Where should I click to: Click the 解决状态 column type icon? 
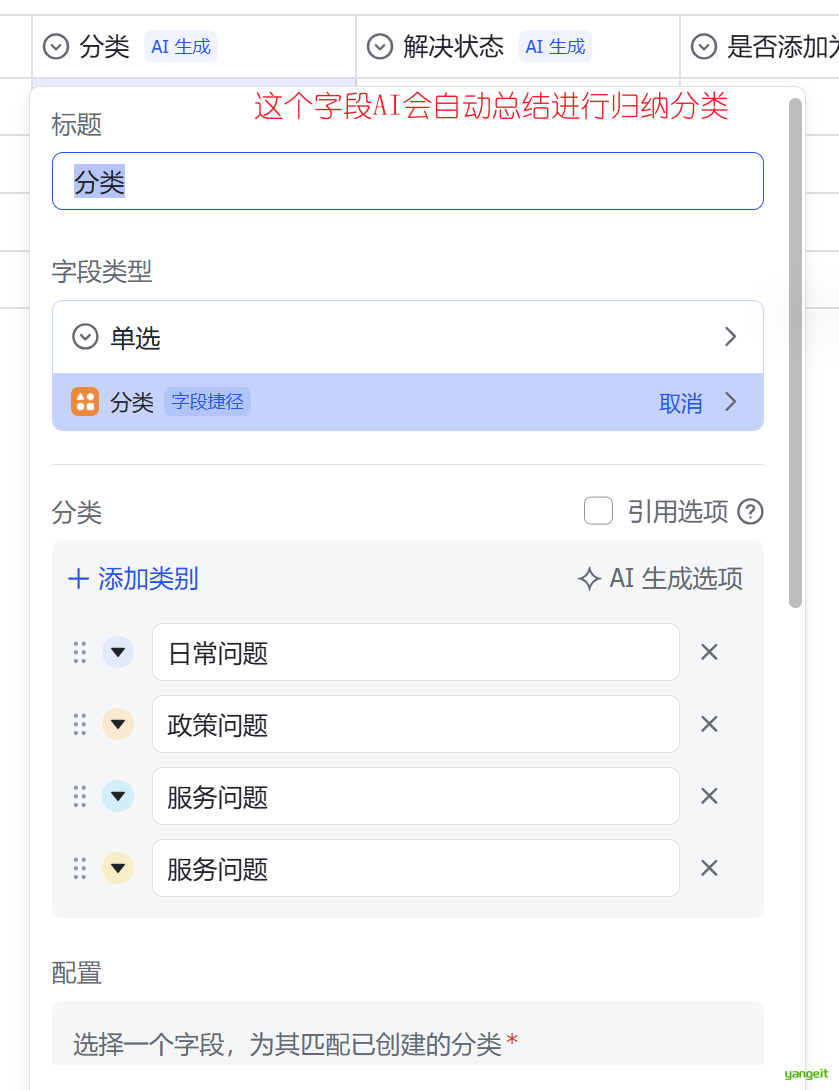tap(379, 46)
